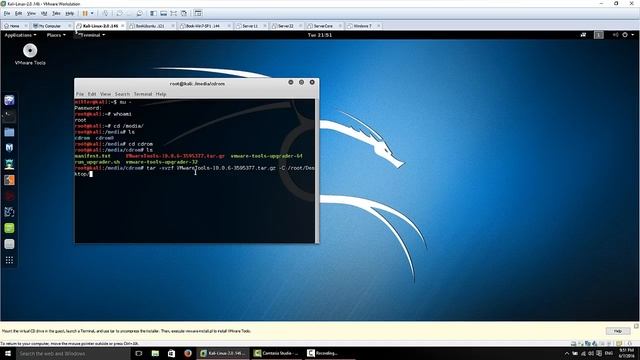The height and width of the screenshot is (360, 640).
Task: Open VMware Help menu
Action: [x=70, y=13]
